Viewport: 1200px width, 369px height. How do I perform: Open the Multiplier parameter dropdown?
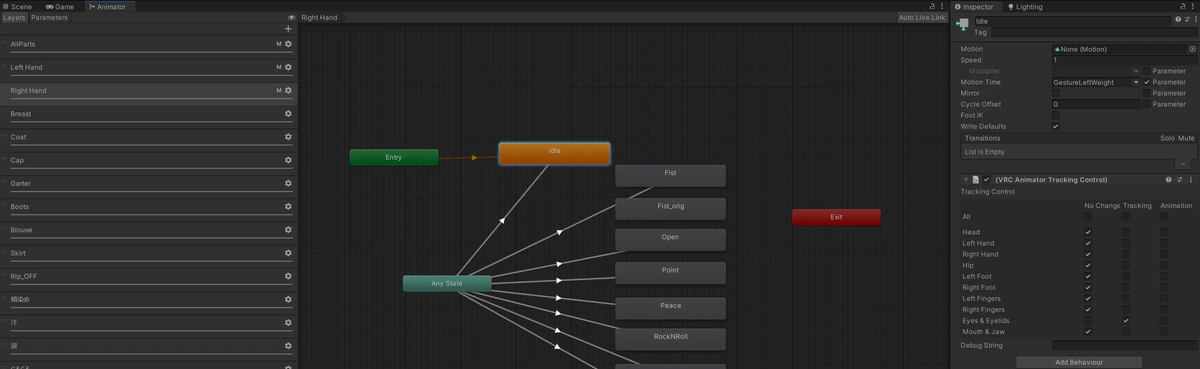pyautogui.click(x=1096, y=71)
